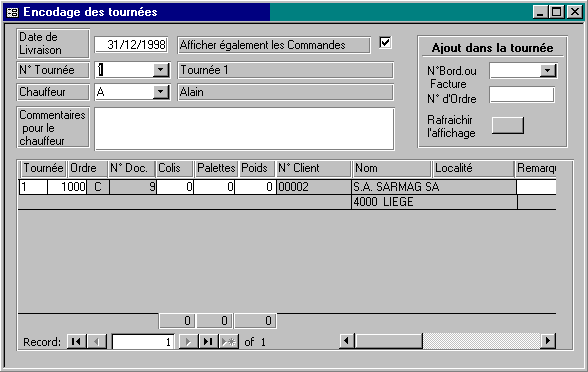Go to next record navigation button
Image resolution: width=588 pixels, height=372 pixels.
188,341
